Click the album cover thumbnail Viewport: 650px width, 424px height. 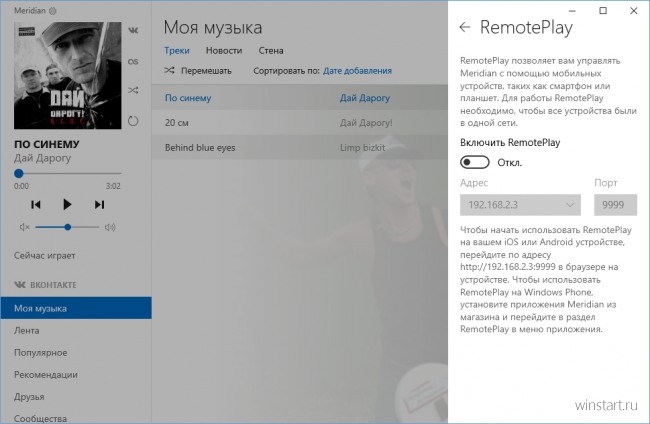(x=68, y=75)
